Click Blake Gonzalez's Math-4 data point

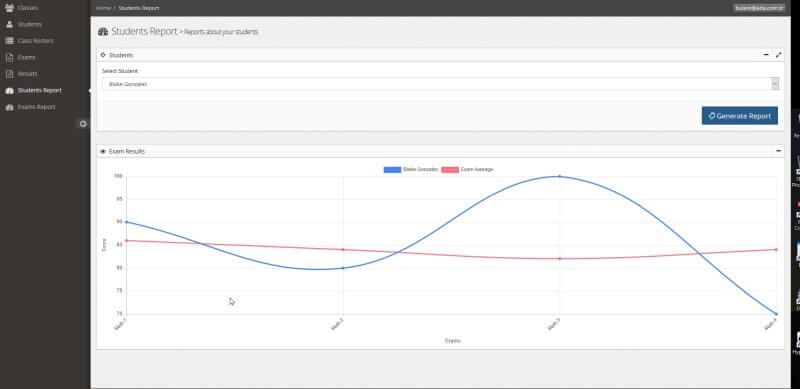776,313
